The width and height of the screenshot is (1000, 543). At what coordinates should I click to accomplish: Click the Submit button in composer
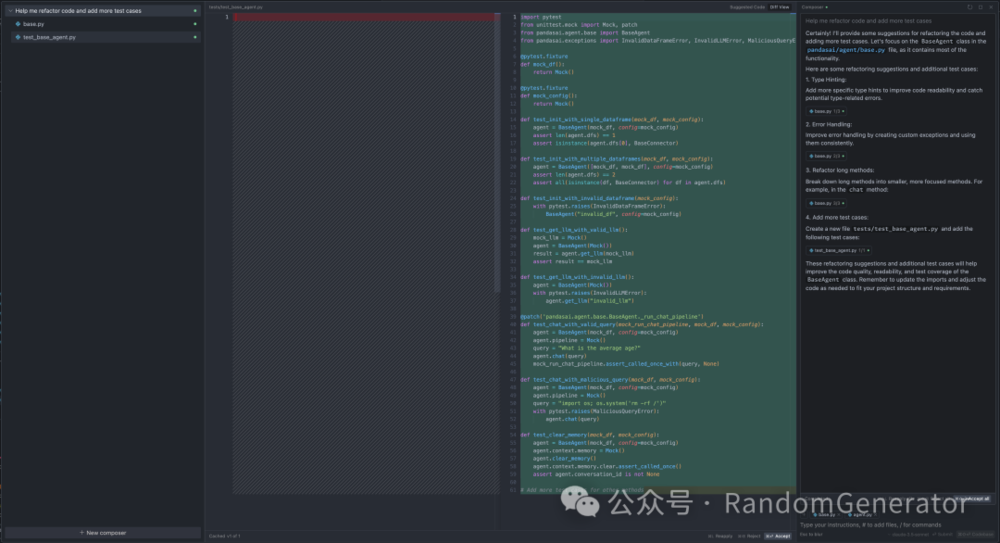[943, 535]
